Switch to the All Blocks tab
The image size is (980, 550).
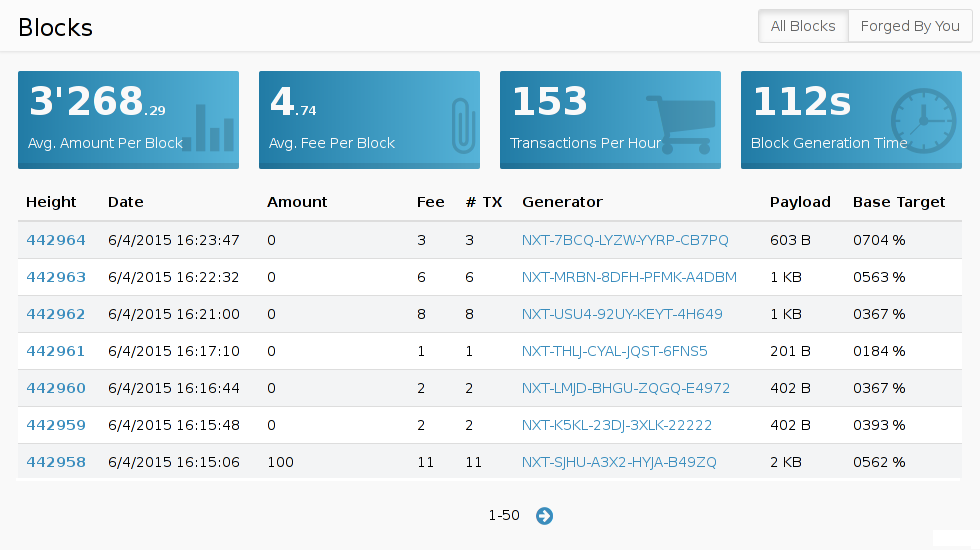point(803,27)
